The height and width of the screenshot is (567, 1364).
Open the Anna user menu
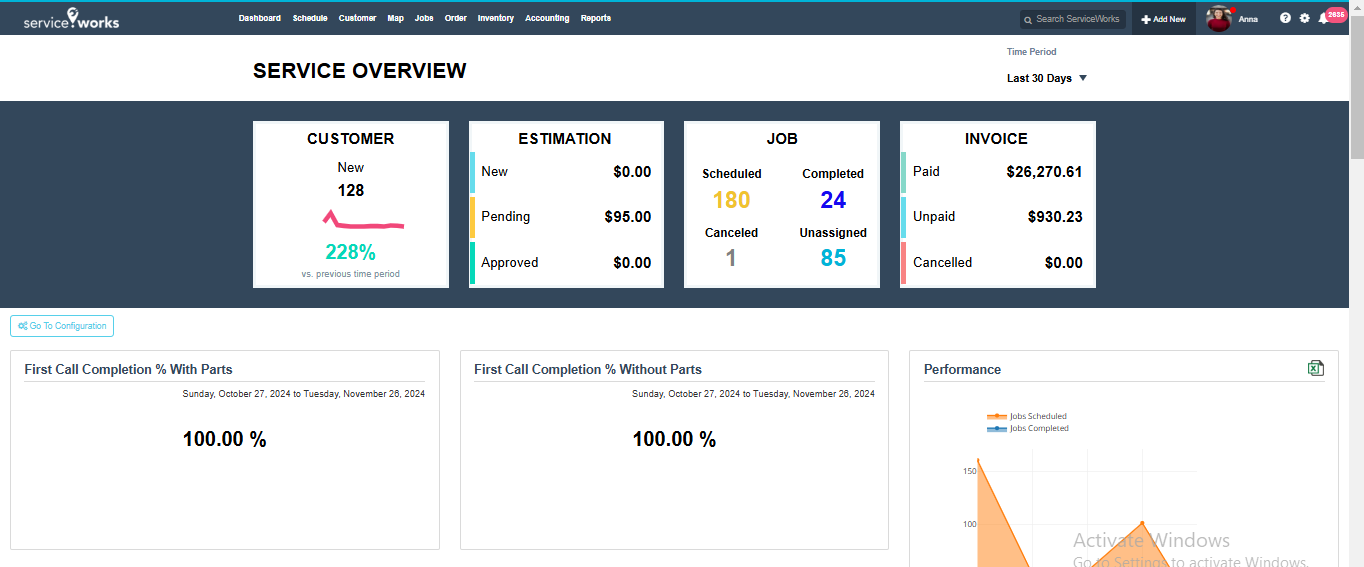pos(1248,19)
